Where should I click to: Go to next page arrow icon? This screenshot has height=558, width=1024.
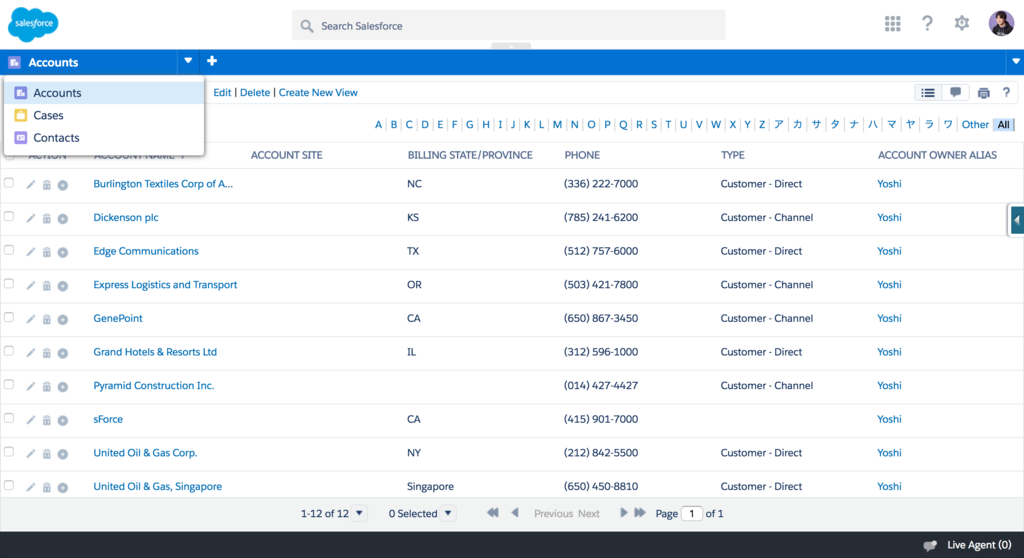[x=623, y=513]
